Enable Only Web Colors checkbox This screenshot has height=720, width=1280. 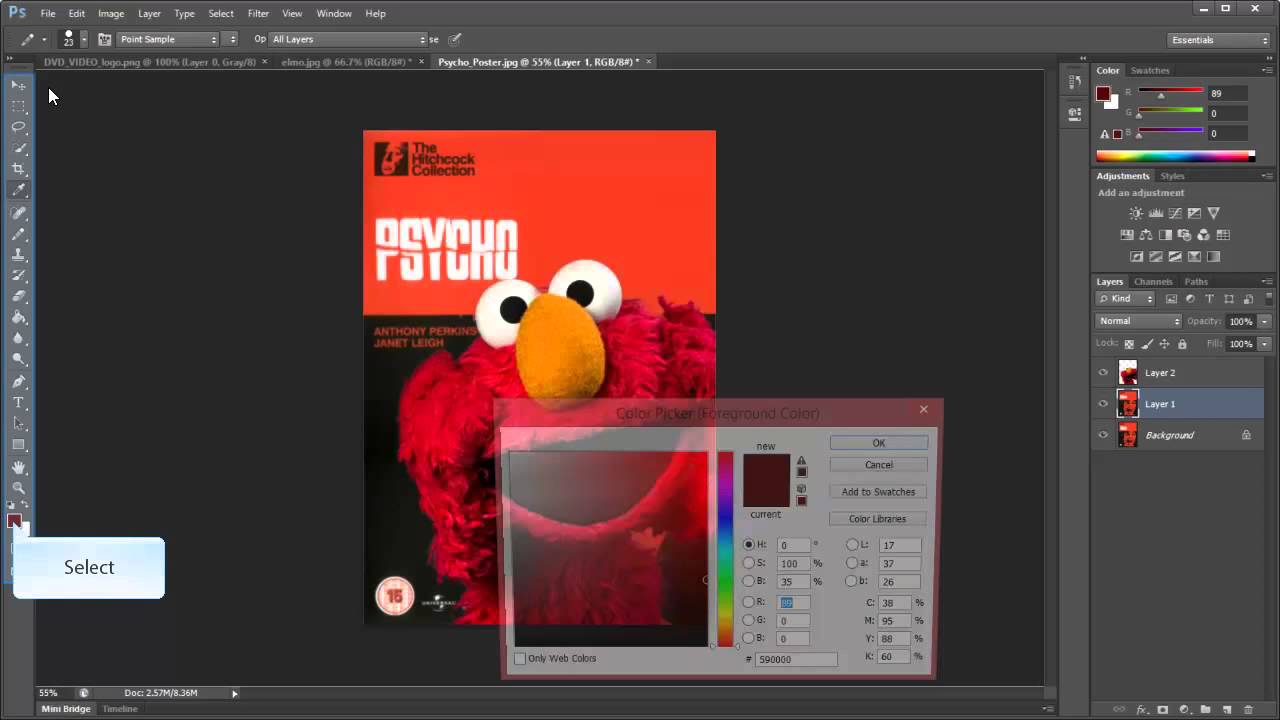(520, 659)
